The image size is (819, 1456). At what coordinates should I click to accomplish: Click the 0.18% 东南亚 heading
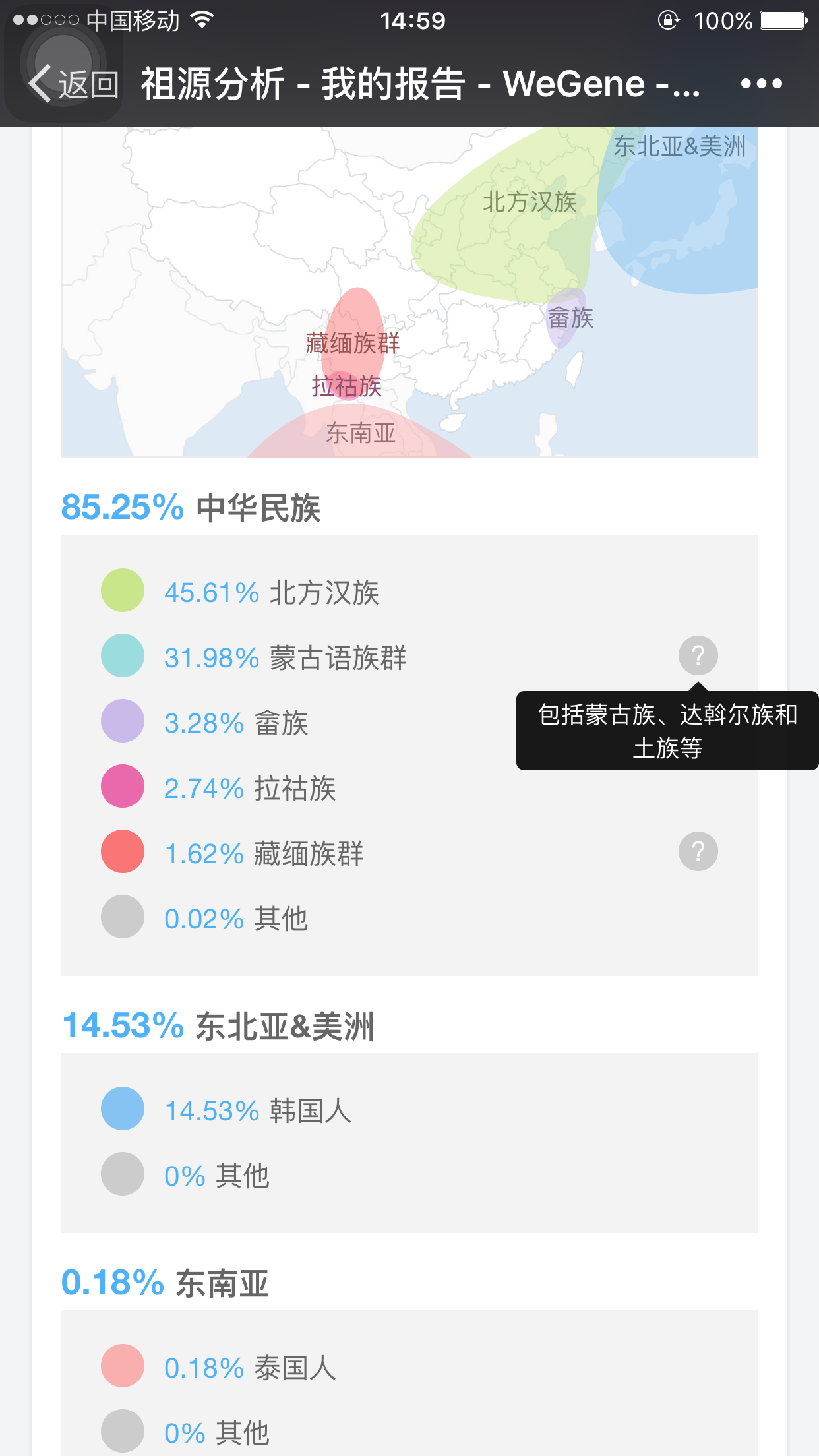pyautogui.click(x=165, y=1283)
